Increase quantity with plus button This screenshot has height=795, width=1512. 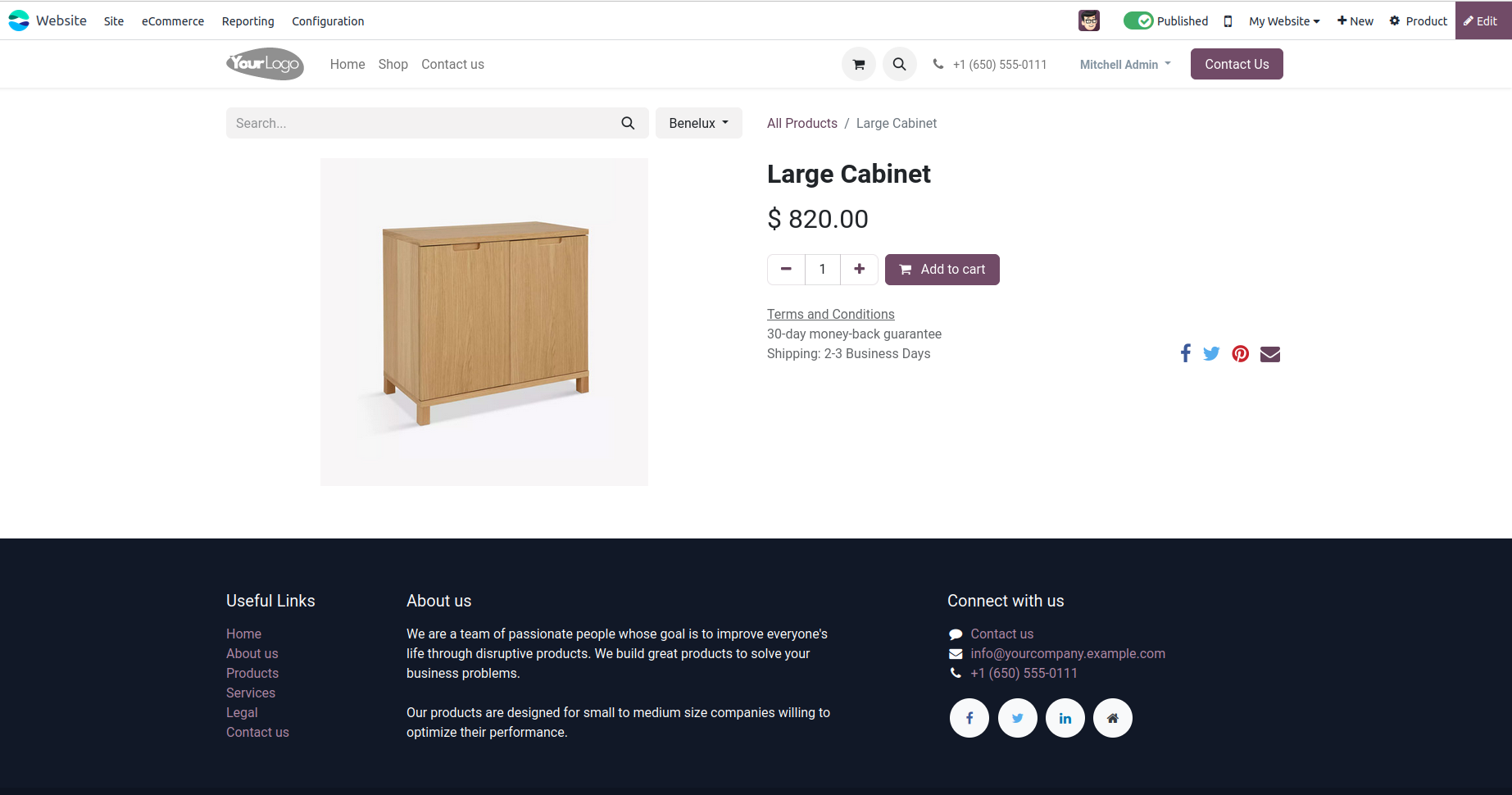[859, 269]
